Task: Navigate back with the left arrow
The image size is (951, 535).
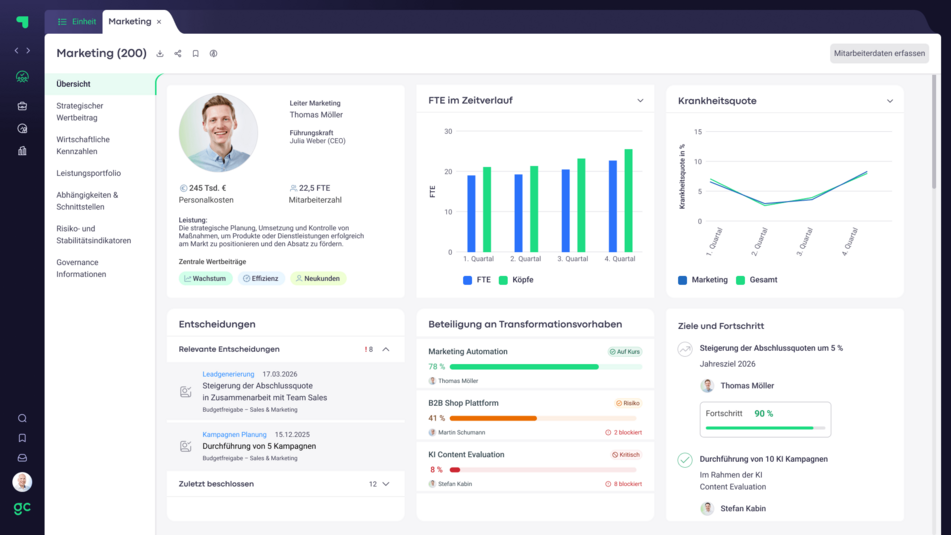Action: point(16,50)
